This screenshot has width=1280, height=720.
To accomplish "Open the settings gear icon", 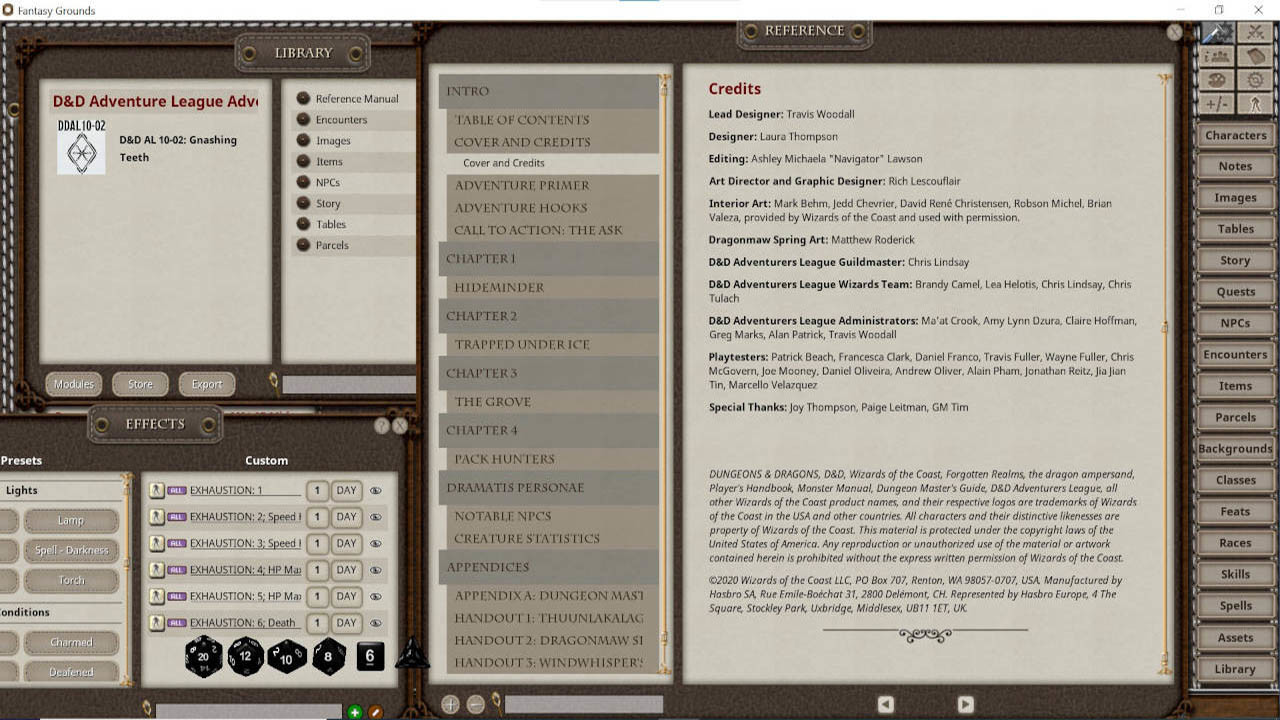I will coord(1254,79).
